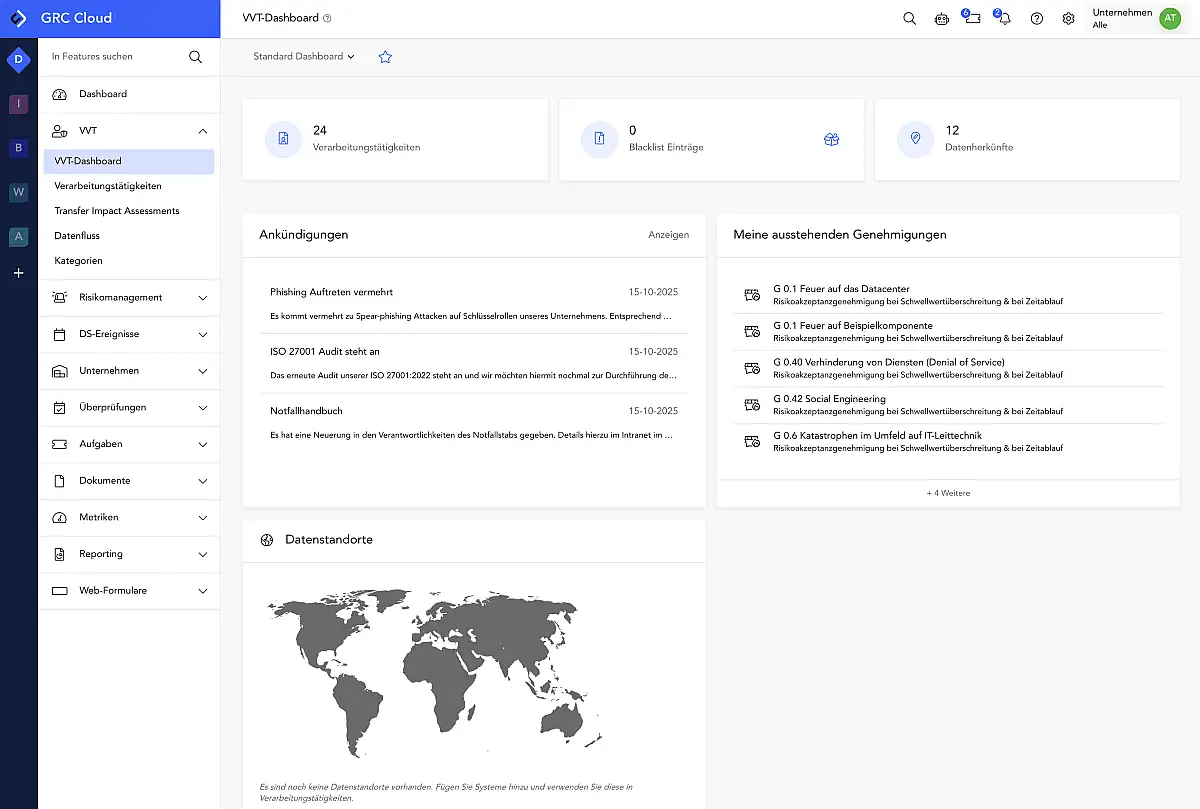
Task: Open the settings gear icon
Action: (1068, 19)
